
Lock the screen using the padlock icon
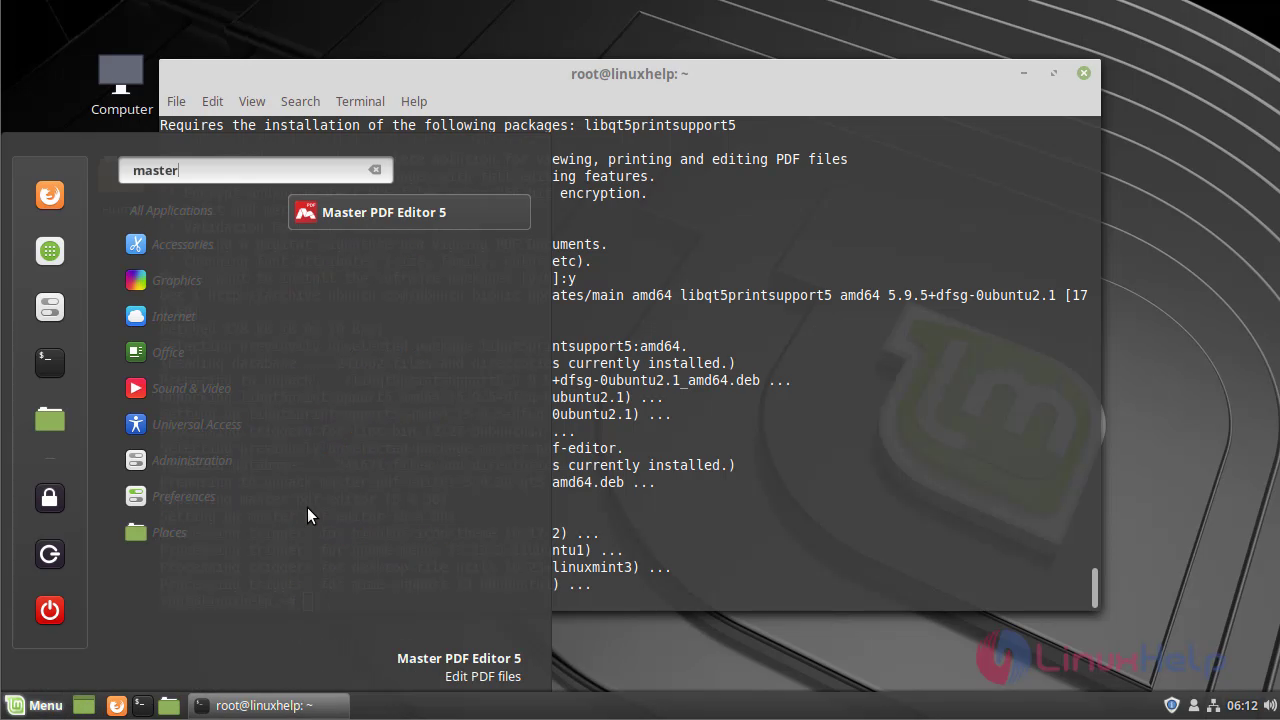tap(50, 498)
